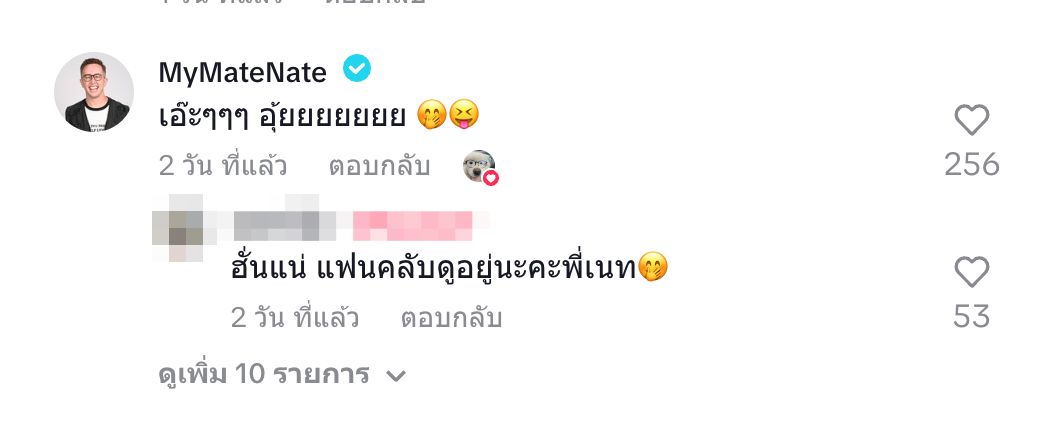Open the blurred reply author's avatar
Image resolution: width=1058 pixels, height=424 pixels.
(177, 228)
